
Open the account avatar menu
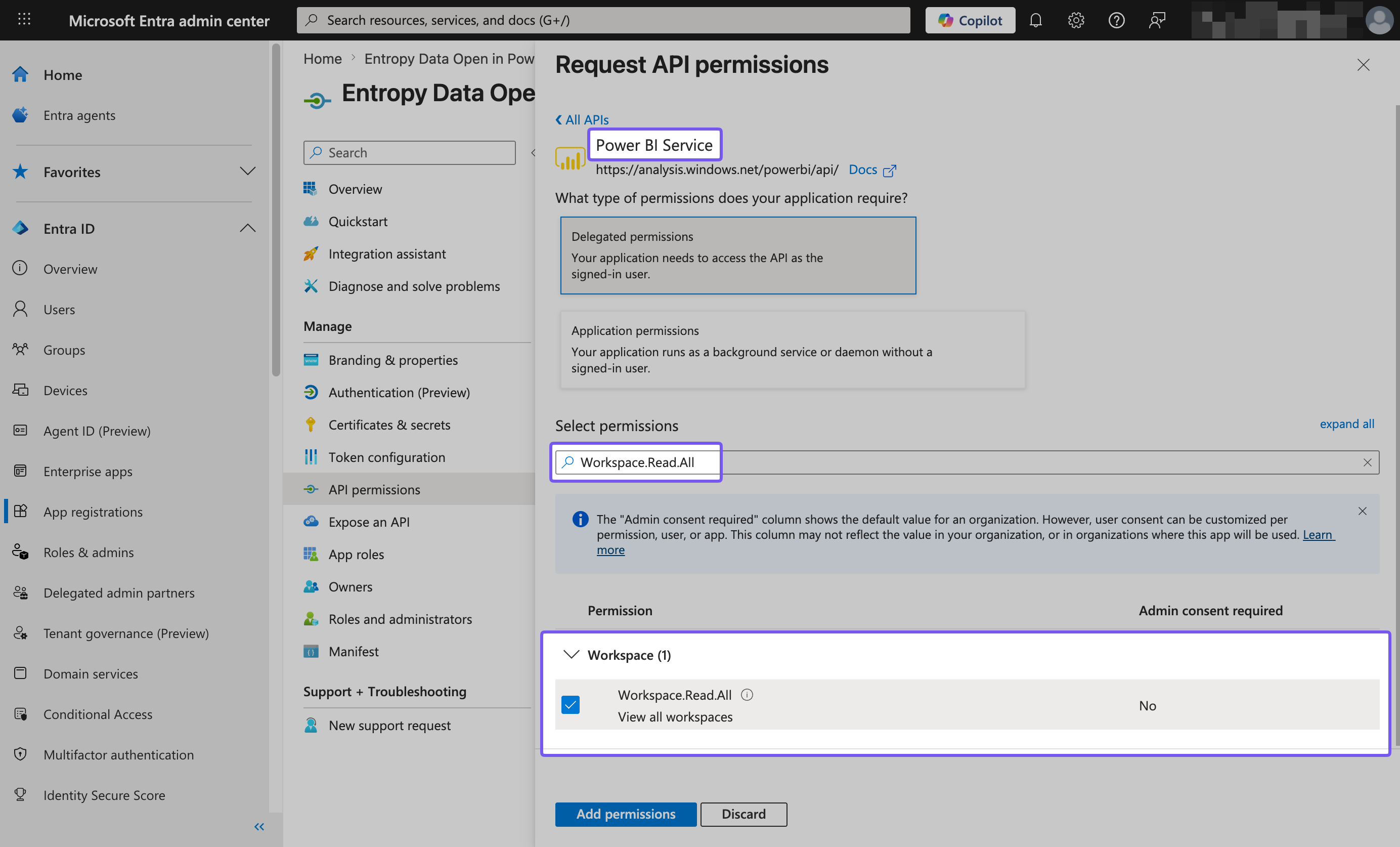1379,20
